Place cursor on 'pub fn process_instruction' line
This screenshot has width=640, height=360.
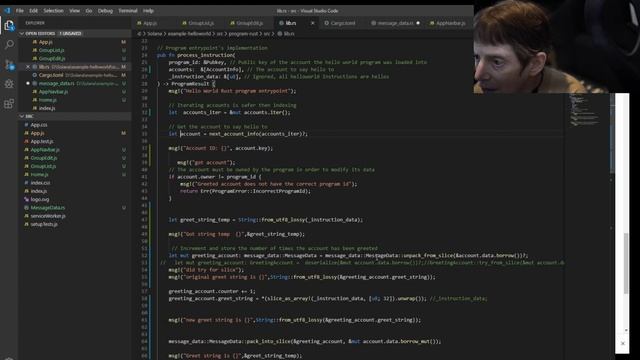pos(196,55)
